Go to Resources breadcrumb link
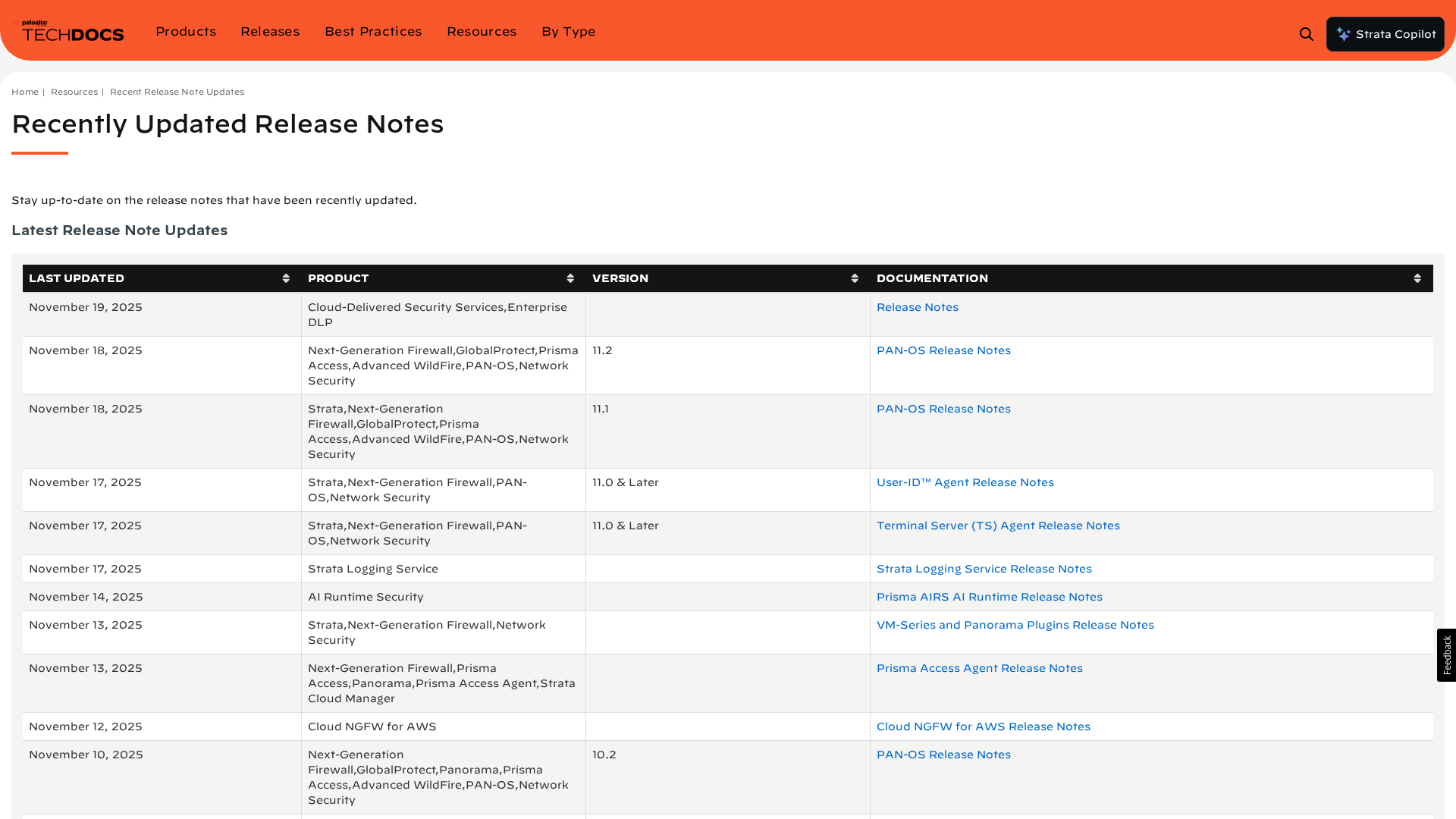Viewport: 1456px width, 819px height. pyautogui.click(x=74, y=92)
